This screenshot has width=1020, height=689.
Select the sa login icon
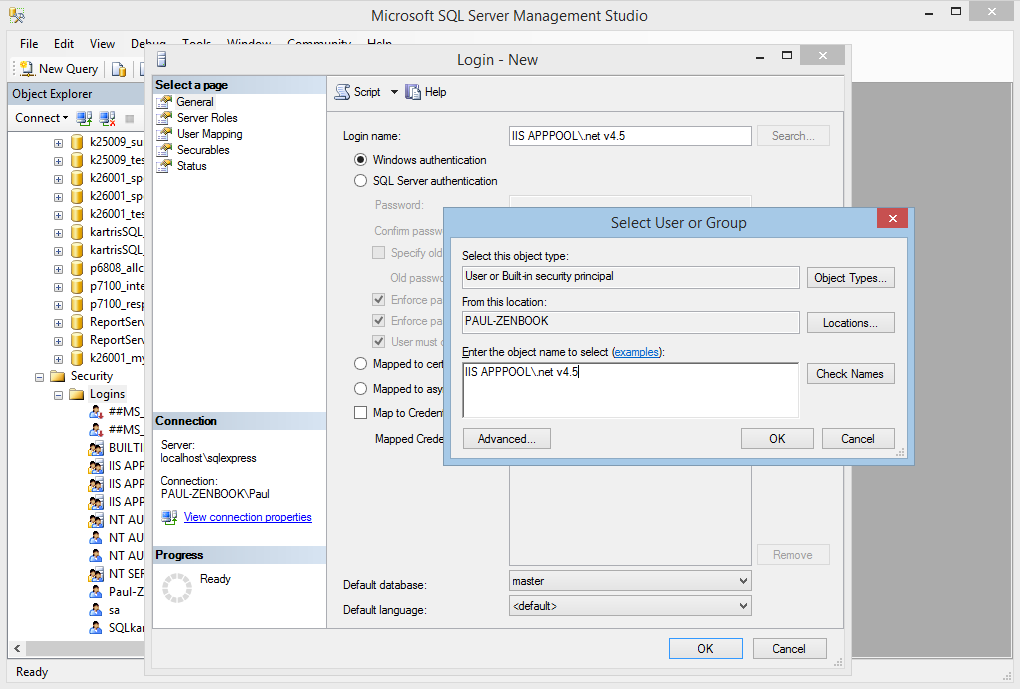click(96, 610)
